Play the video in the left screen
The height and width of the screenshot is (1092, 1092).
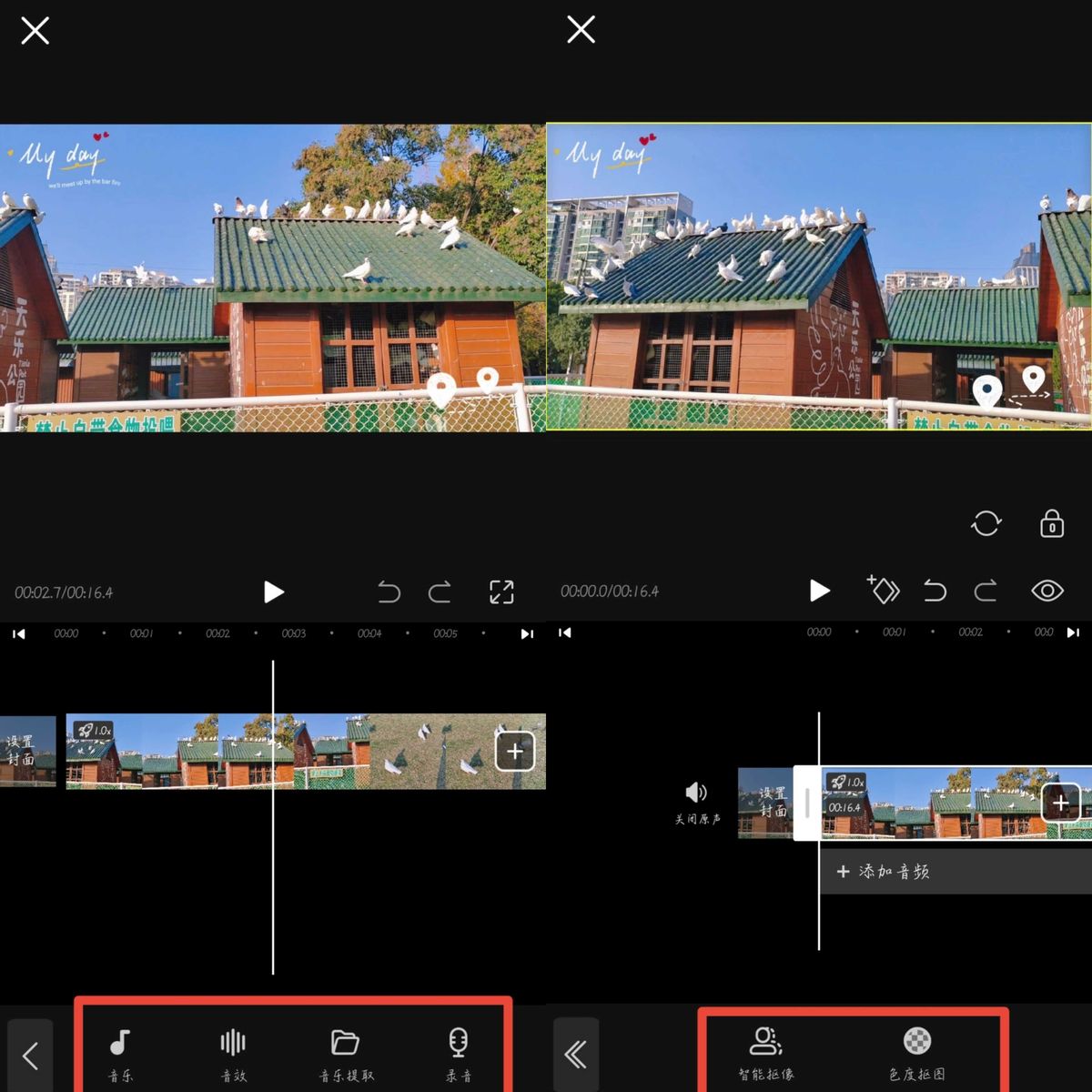(x=273, y=592)
